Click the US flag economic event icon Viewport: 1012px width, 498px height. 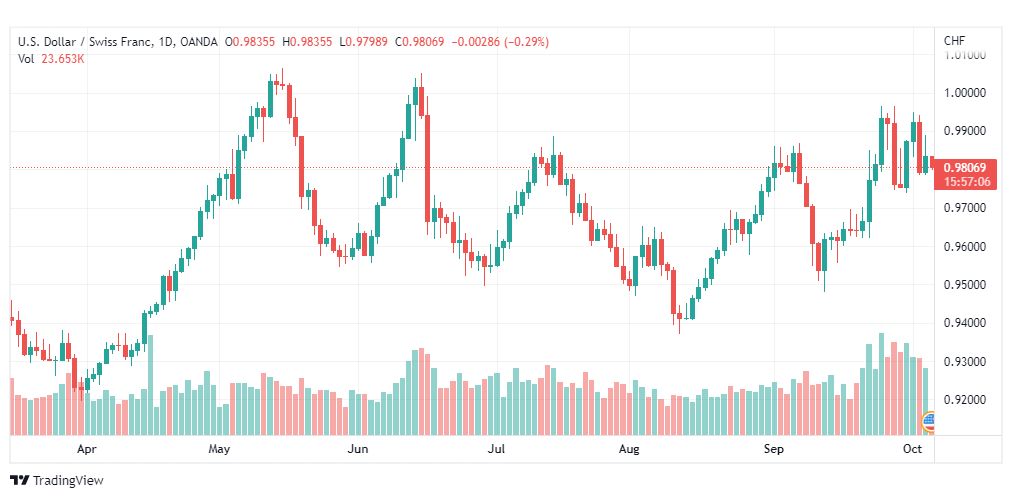click(x=929, y=422)
